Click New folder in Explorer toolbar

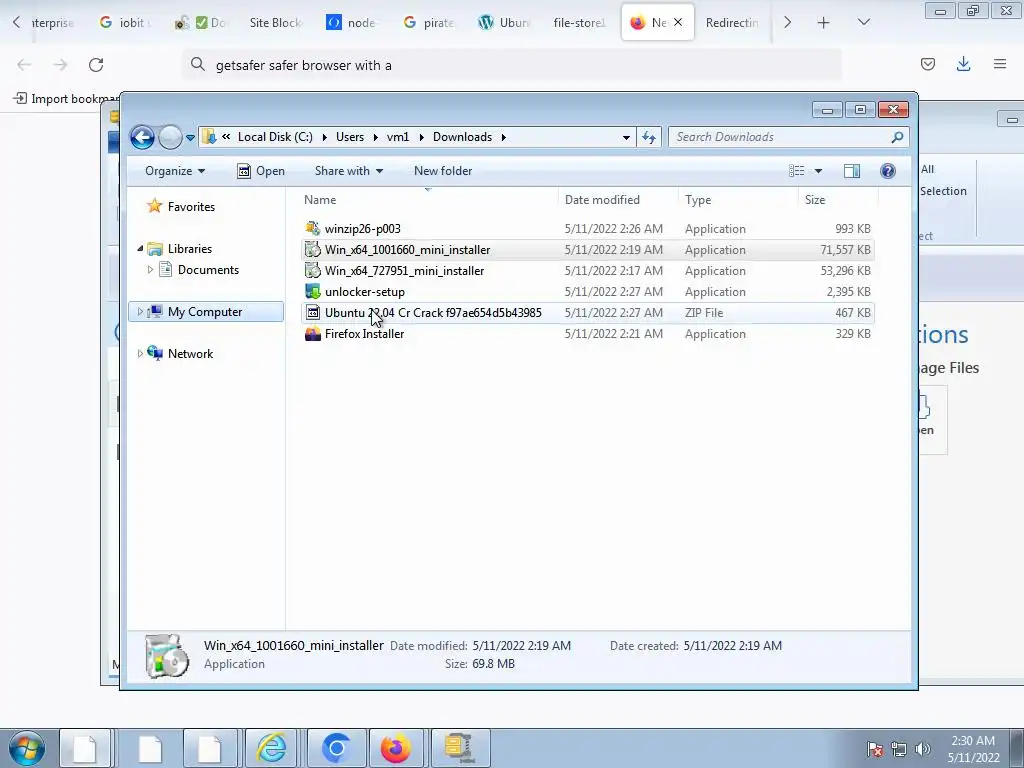click(443, 171)
